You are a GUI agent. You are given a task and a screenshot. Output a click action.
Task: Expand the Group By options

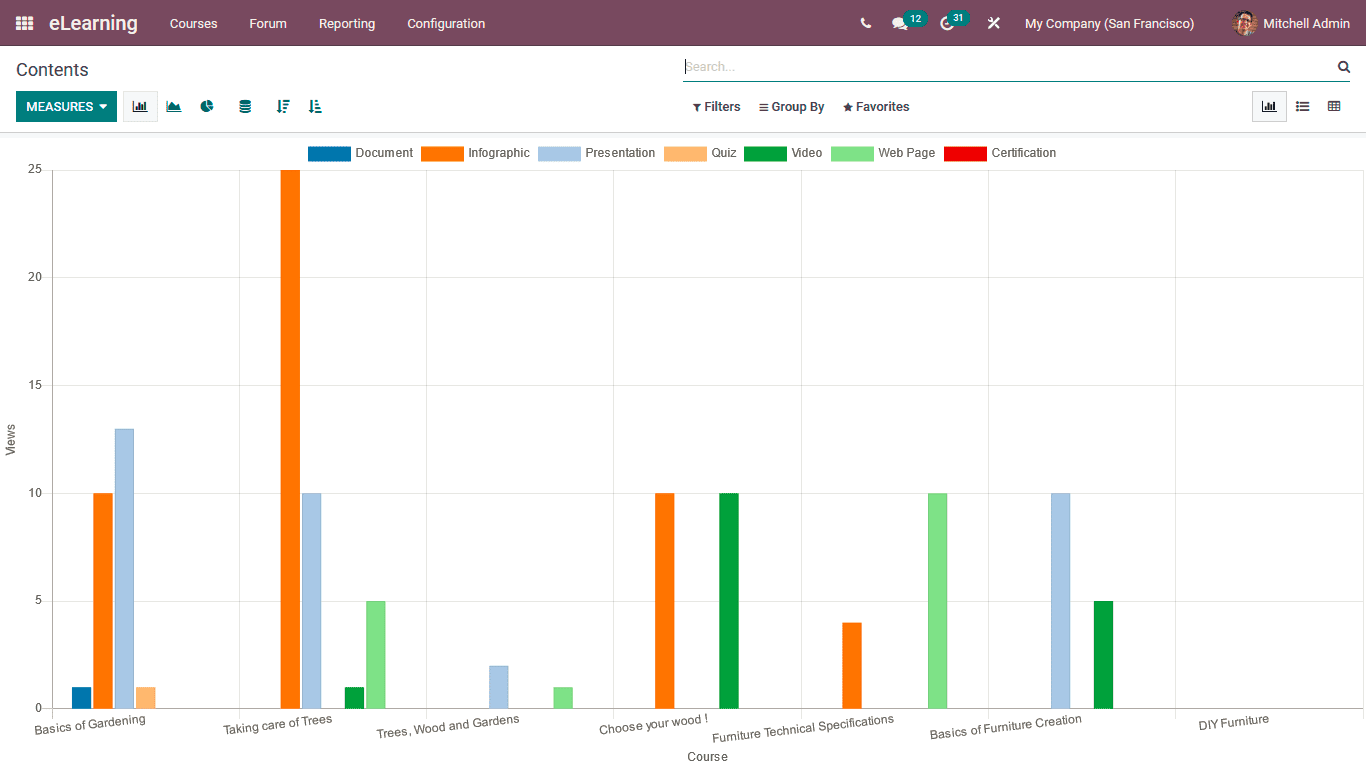[791, 106]
